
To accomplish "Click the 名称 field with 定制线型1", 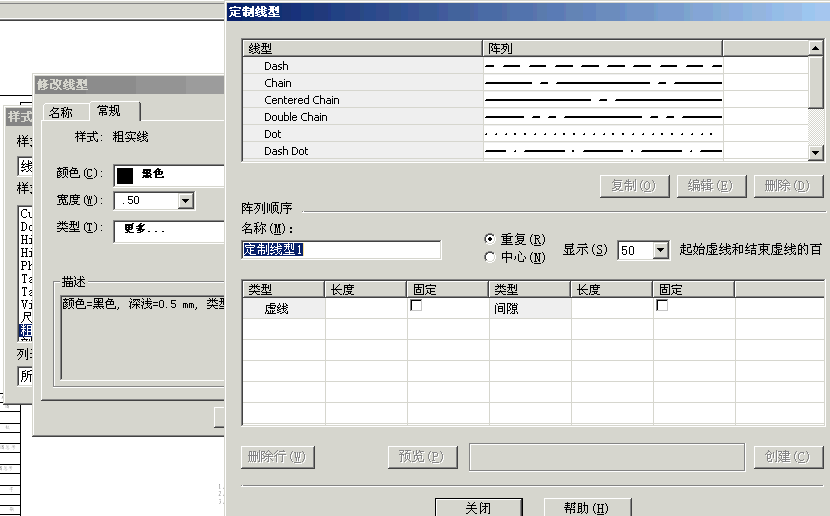I will pos(341,250).
